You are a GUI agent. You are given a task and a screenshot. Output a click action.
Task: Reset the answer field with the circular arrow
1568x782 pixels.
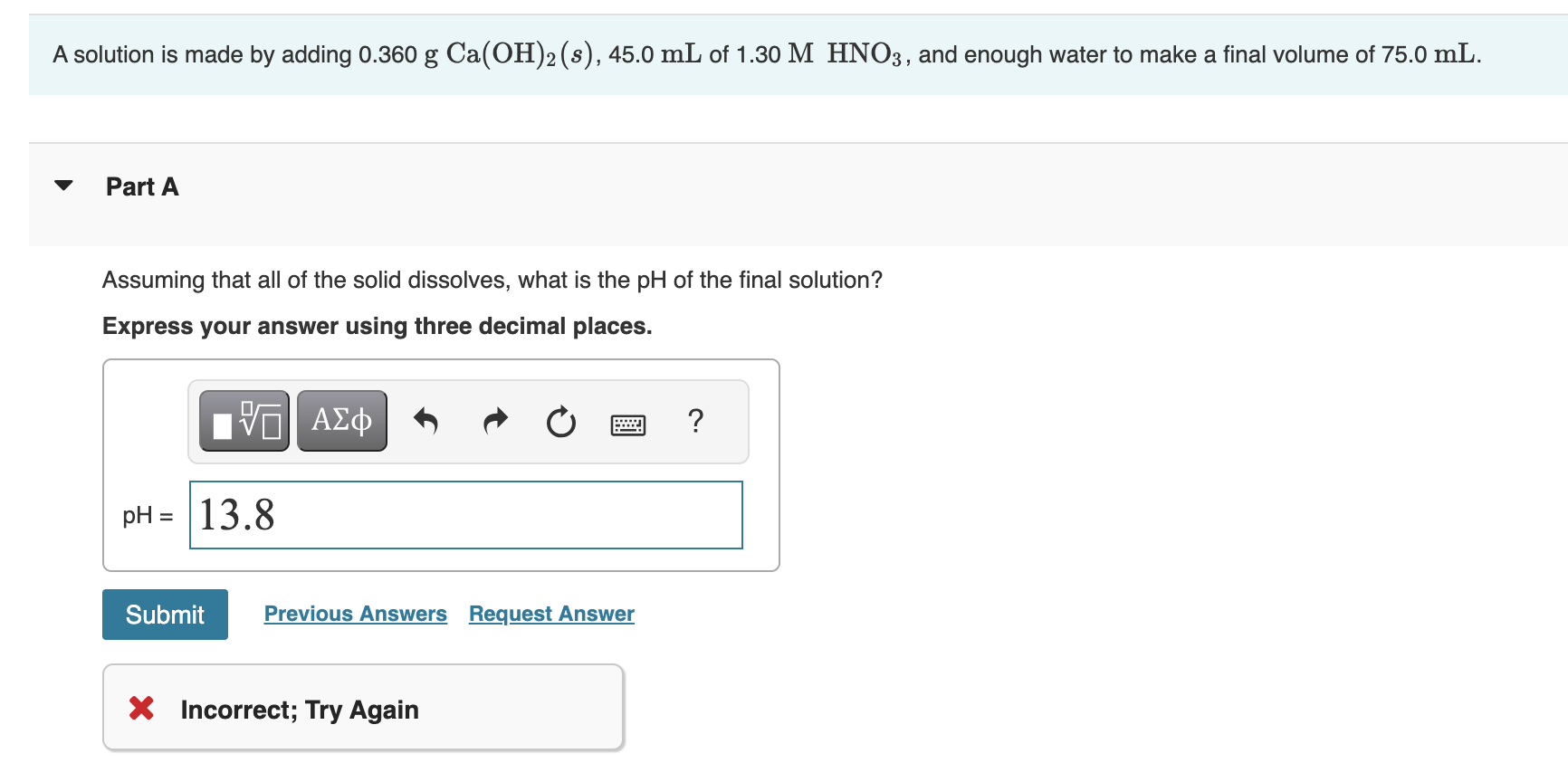point(560,420)
